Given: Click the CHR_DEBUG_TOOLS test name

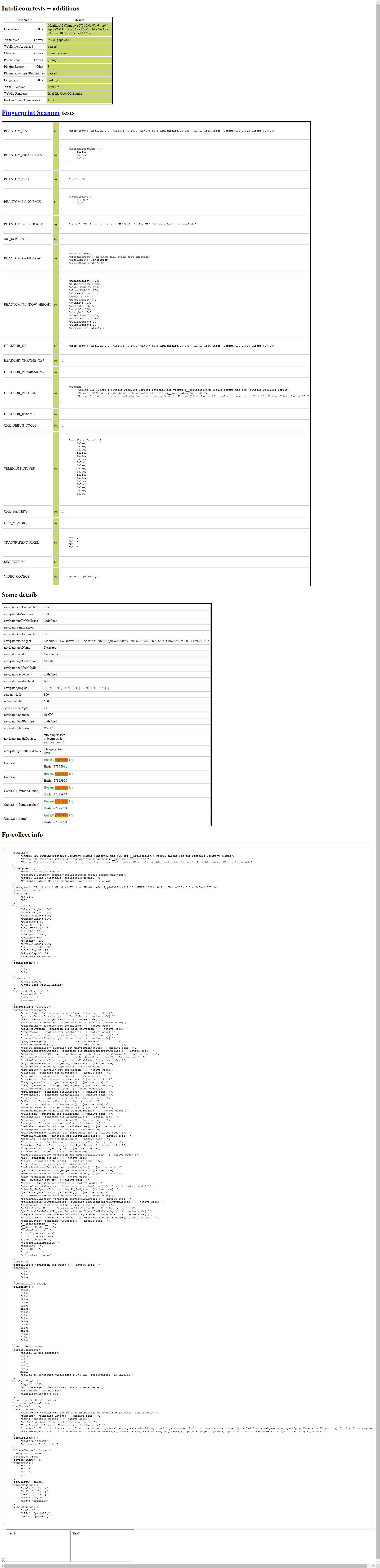Looking at the screenshot, I should [20, 426].
